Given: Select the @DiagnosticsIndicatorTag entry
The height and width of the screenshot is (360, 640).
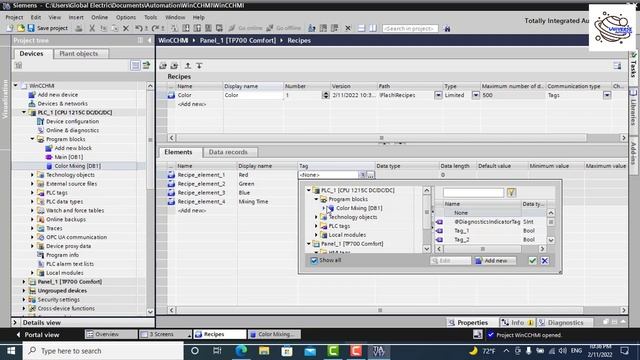Looking at the screenshot, I should [x=487, y=222].
